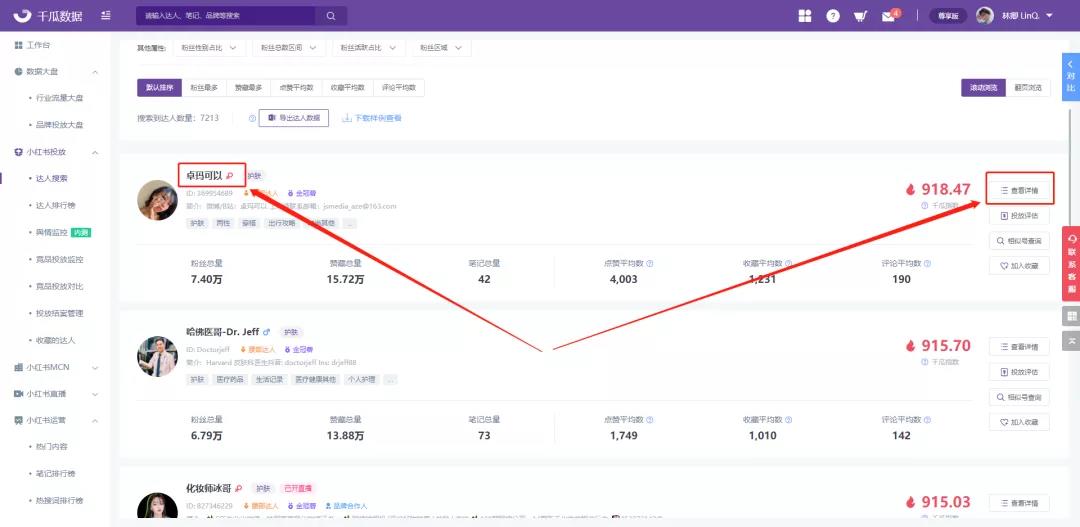
Task: Click 导出达人数据 export button
Action: (294, 118)
